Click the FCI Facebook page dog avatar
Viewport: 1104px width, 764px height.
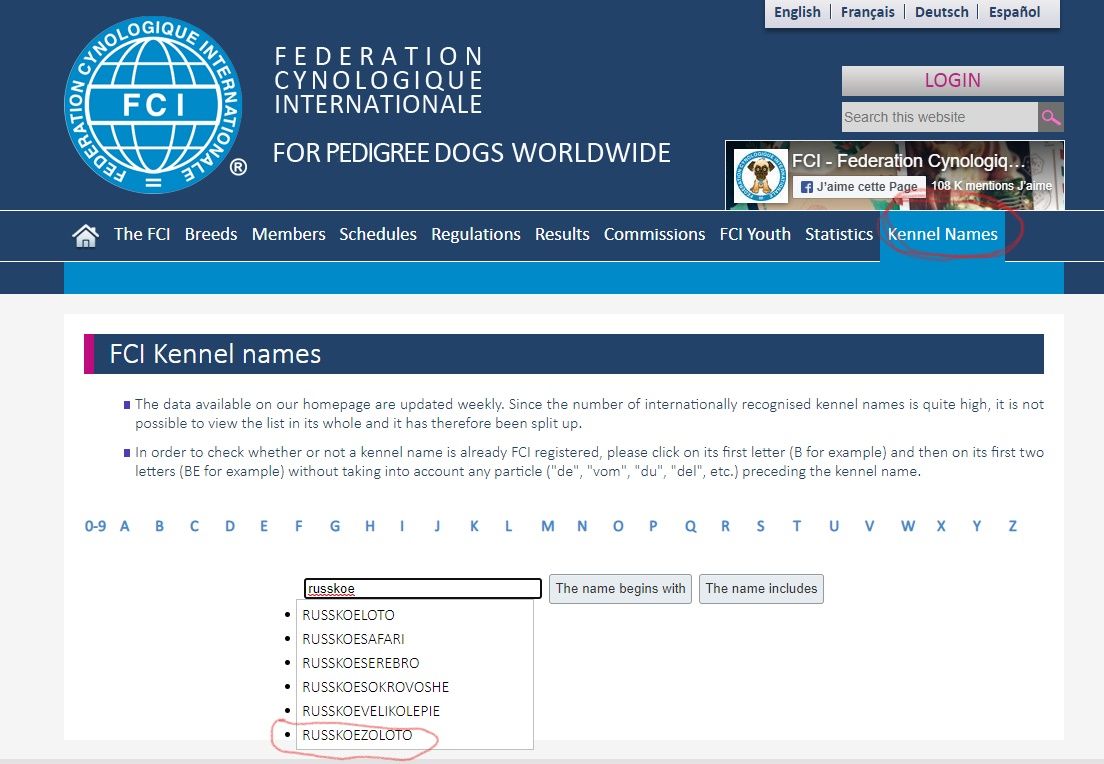(760, 175)
